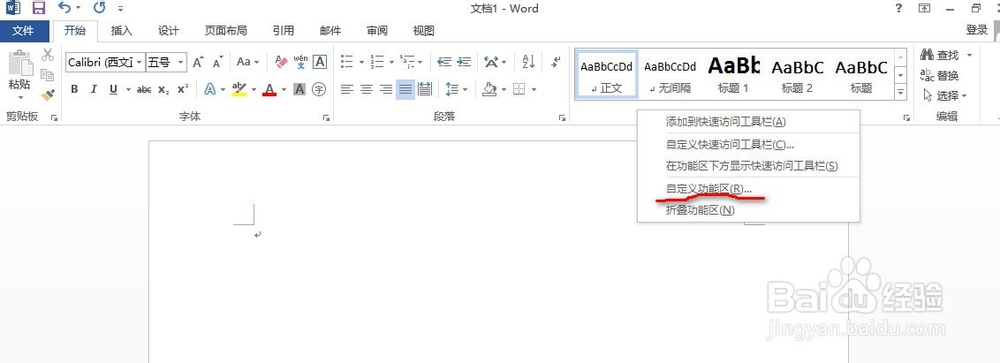Toggle Justify paragraph alignment
1000x363 pixels.
405,89
